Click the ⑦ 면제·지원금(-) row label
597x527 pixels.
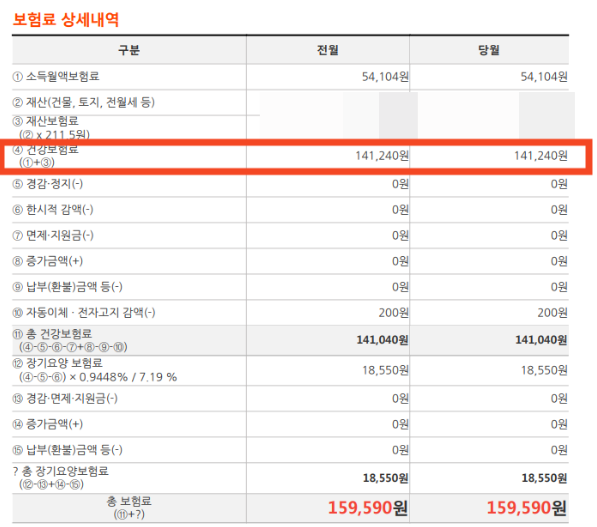pos(53,235)
